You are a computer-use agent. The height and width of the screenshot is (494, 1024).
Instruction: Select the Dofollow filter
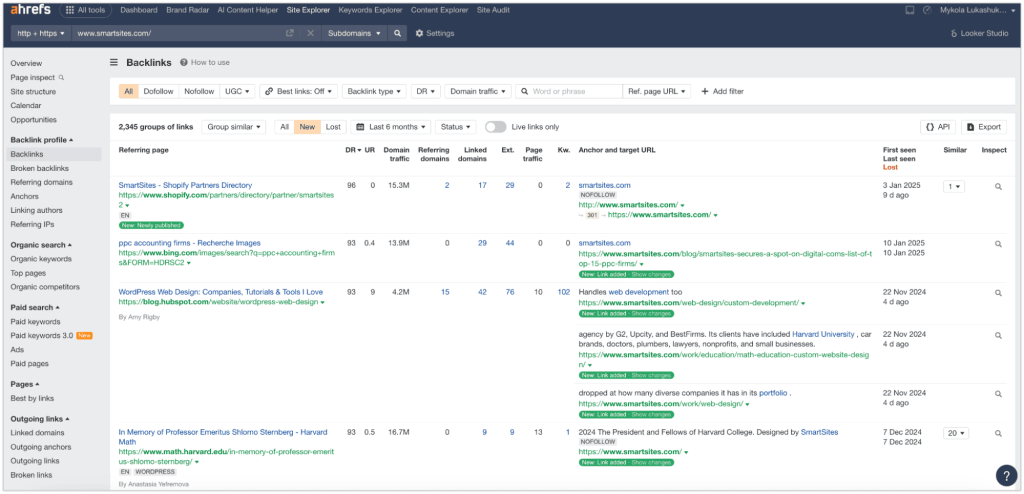[159, 91]
